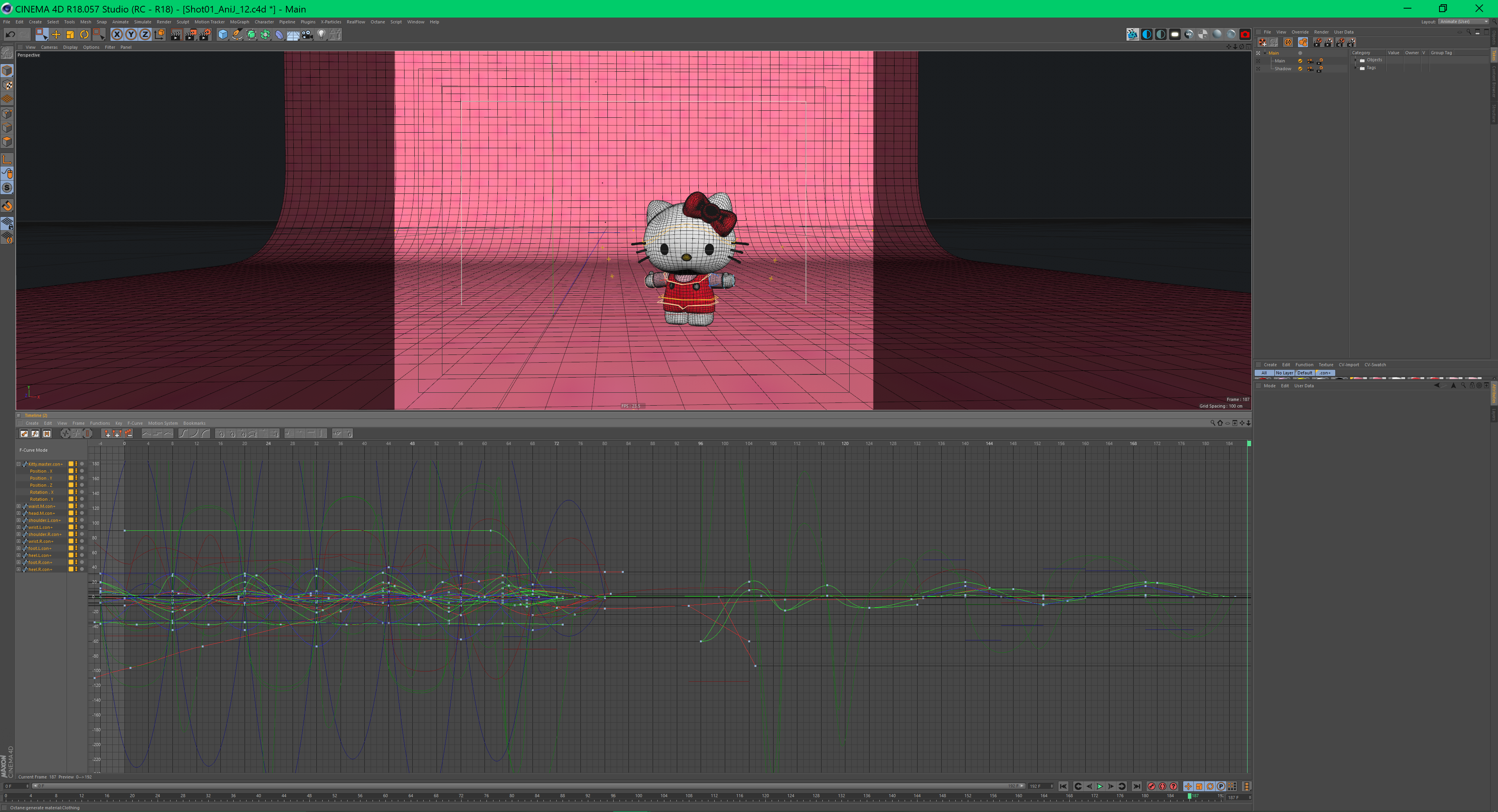Set keys to Linear interpolation icon
1498x812 pixels.
click(147, 434)
